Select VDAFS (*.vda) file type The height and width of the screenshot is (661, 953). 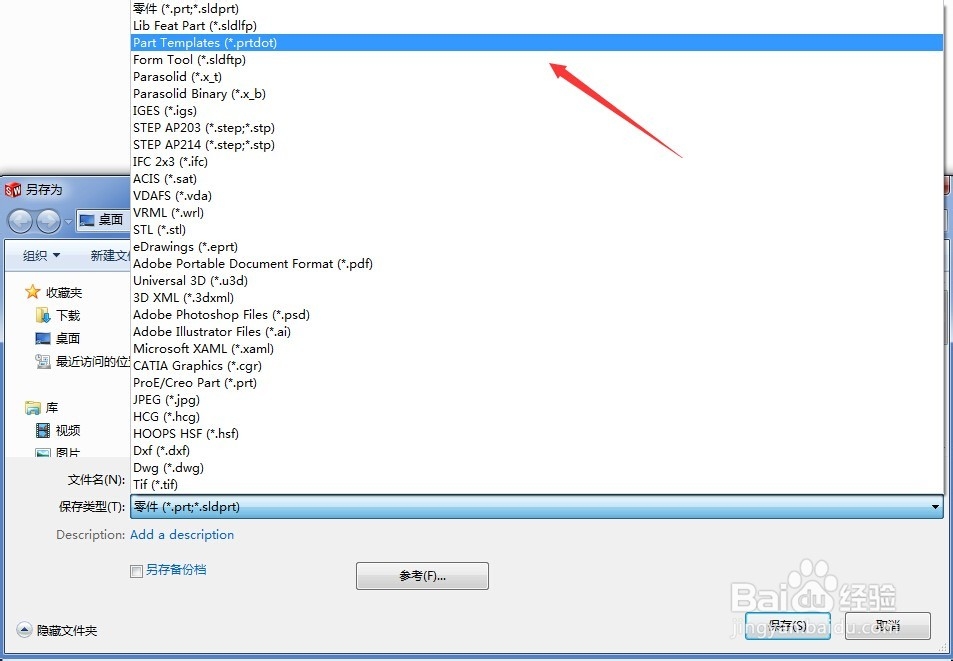click(x=537, y=196)
